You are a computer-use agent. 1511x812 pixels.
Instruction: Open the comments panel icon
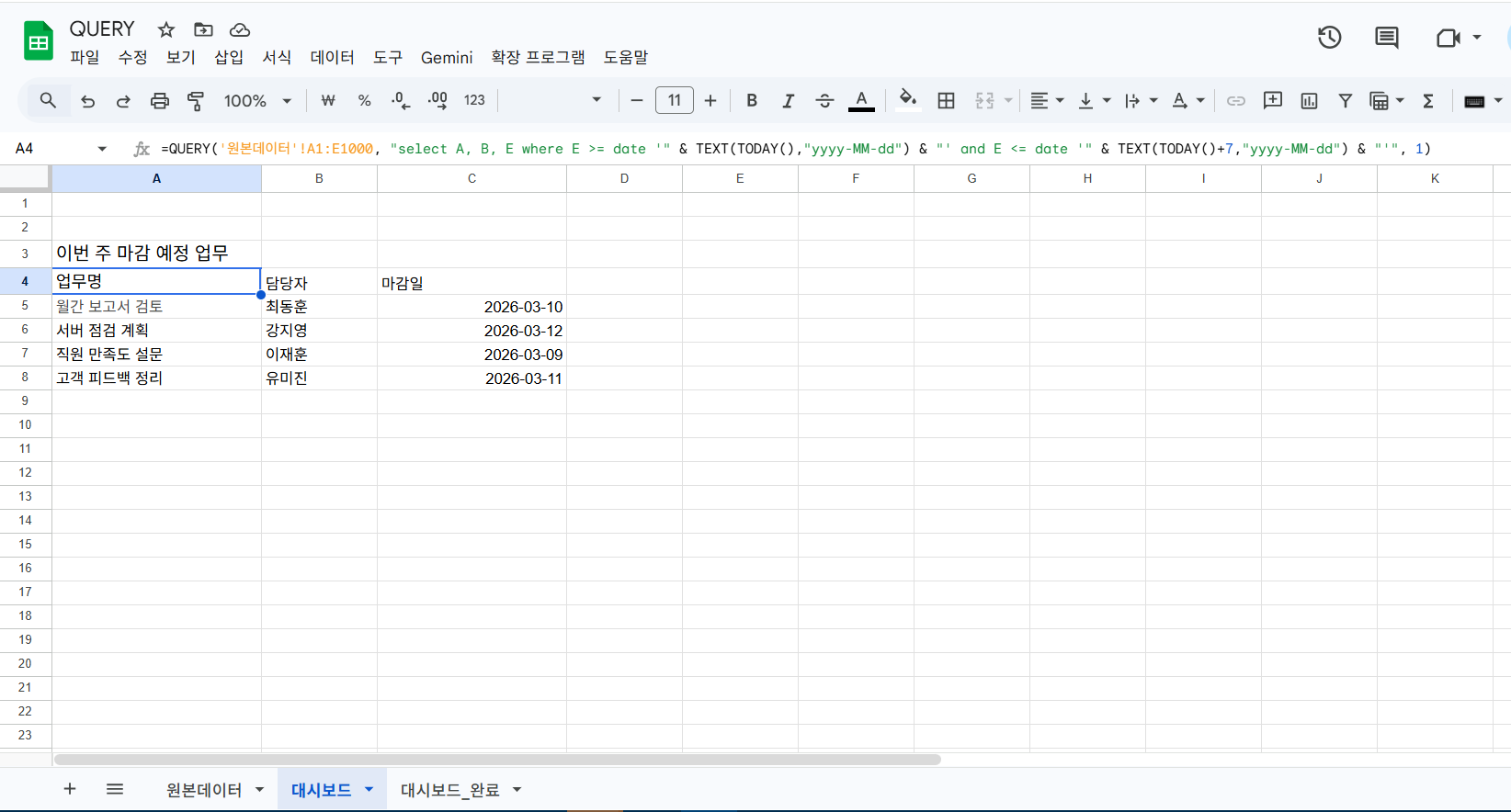[x=1386, y=38]
